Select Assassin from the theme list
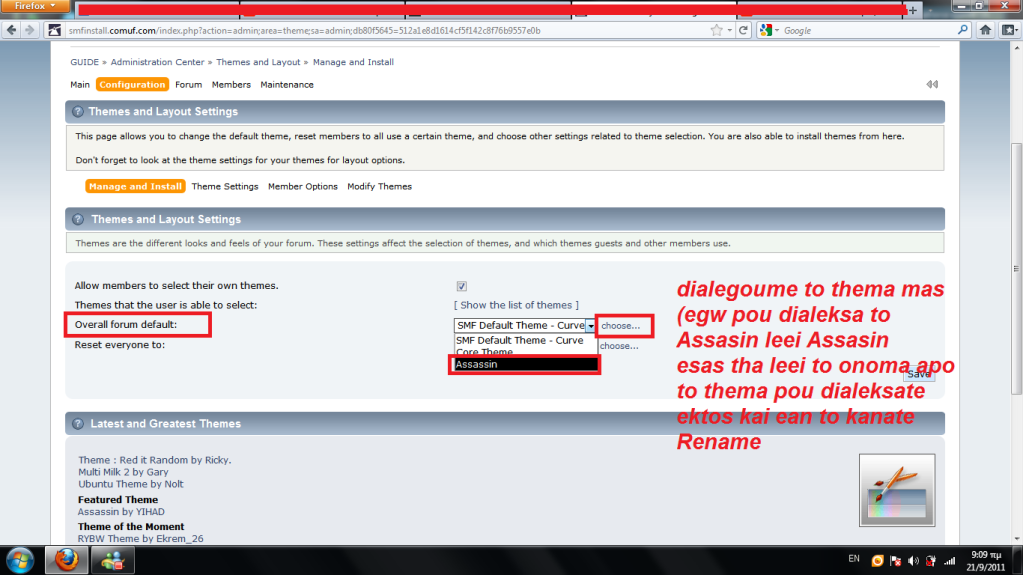 [525, 365]
